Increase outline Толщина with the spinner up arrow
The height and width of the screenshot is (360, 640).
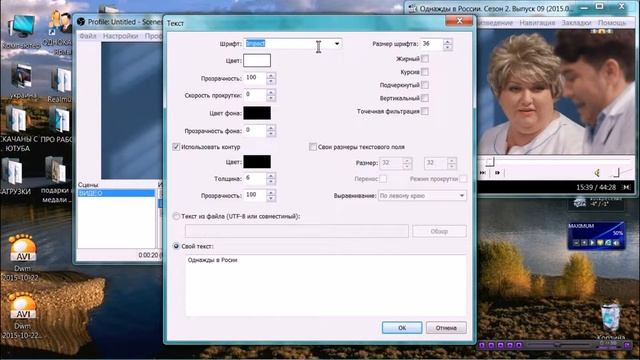[271, 176]
